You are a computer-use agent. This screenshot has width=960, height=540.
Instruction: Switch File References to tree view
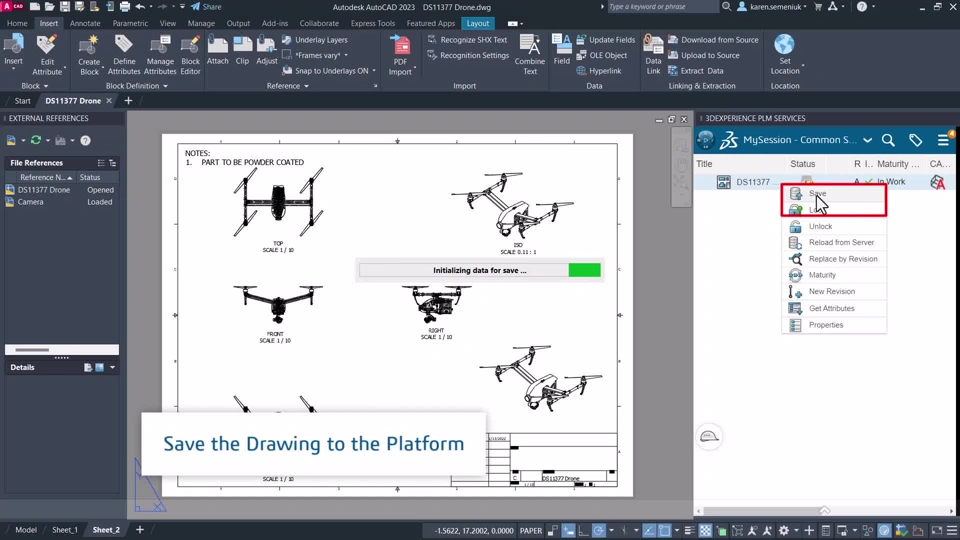click(x=113, y=163)
